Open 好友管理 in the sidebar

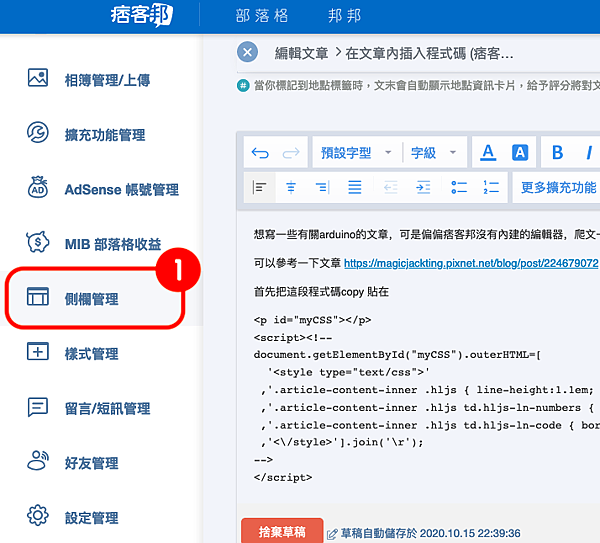pos(91,463)
